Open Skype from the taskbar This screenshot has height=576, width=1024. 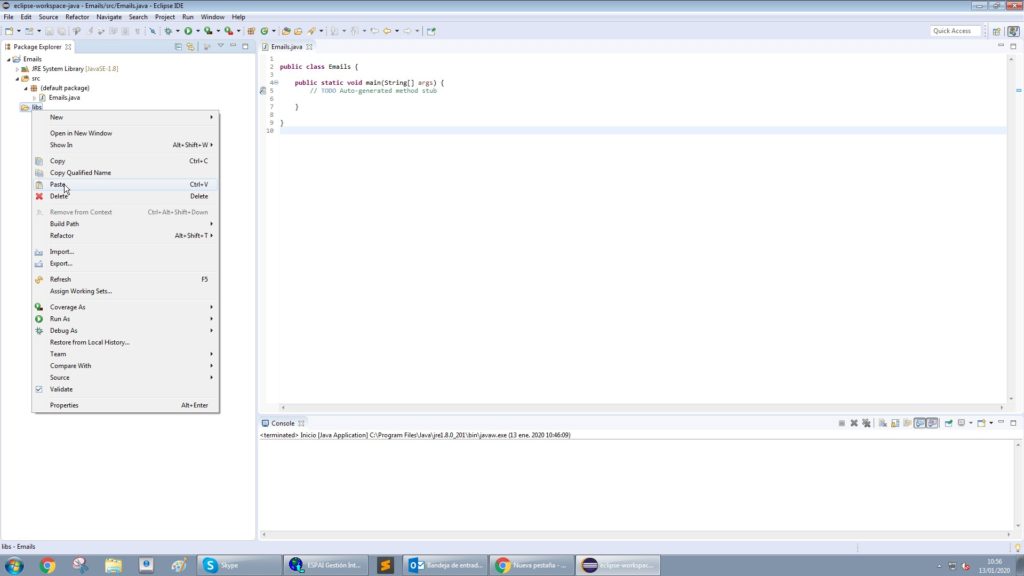[x=237, y=565]
